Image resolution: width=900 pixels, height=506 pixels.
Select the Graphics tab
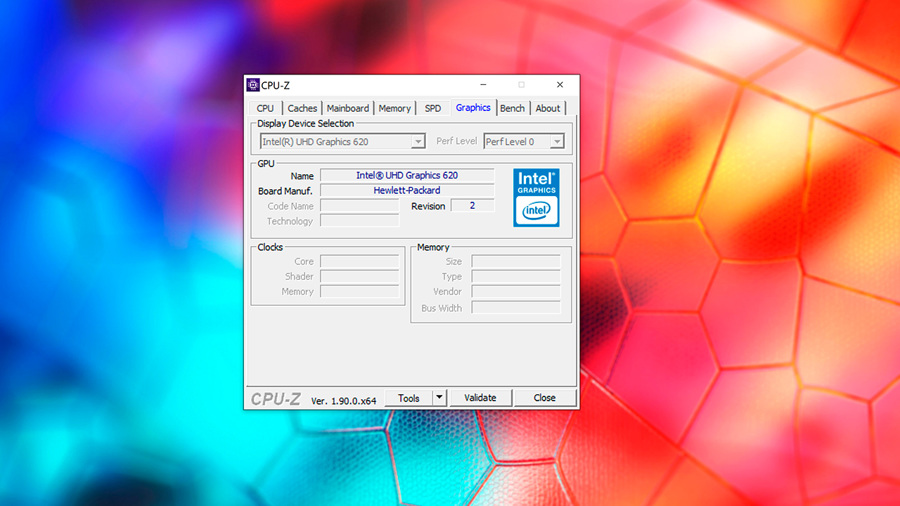(473, 108)
